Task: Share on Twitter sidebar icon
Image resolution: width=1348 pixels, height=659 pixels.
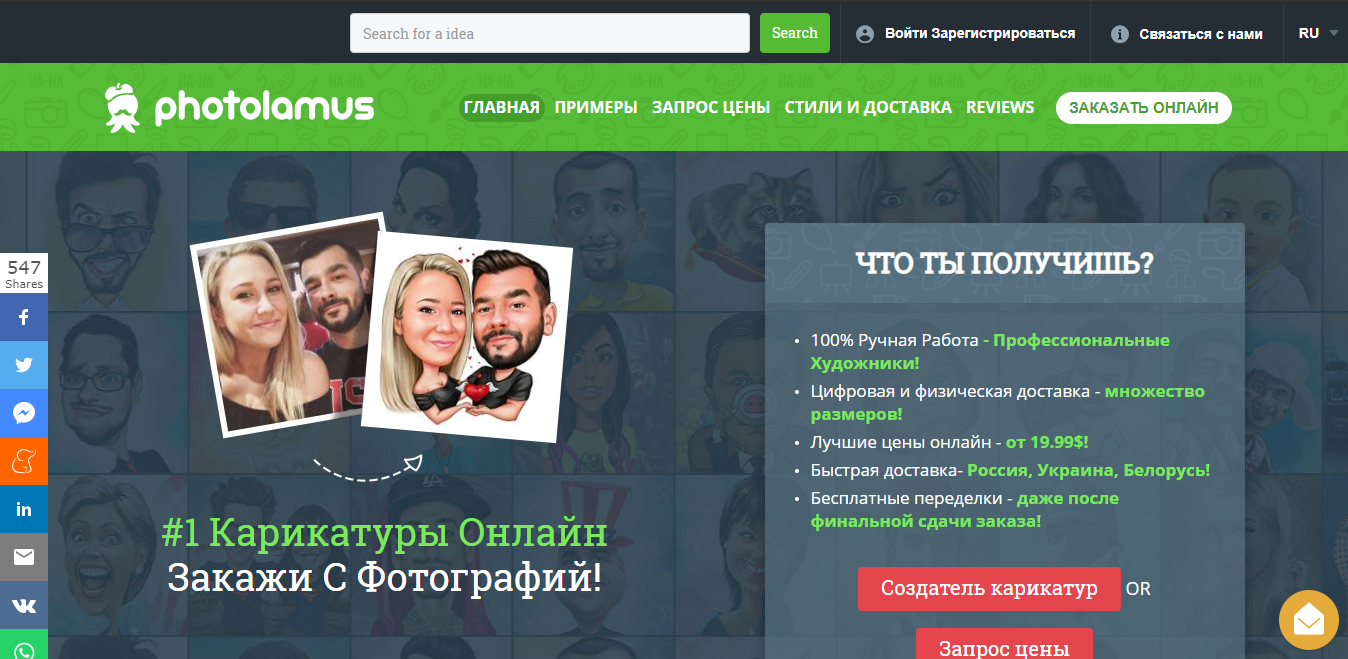Action: (x=24, y=365)
